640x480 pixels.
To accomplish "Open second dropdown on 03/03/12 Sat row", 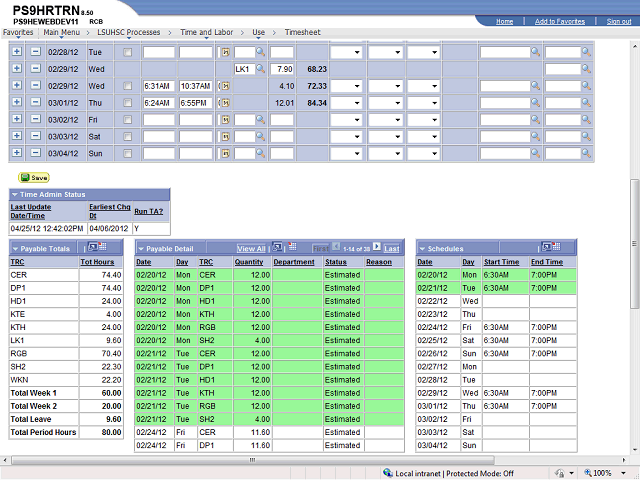I will 385,137.
